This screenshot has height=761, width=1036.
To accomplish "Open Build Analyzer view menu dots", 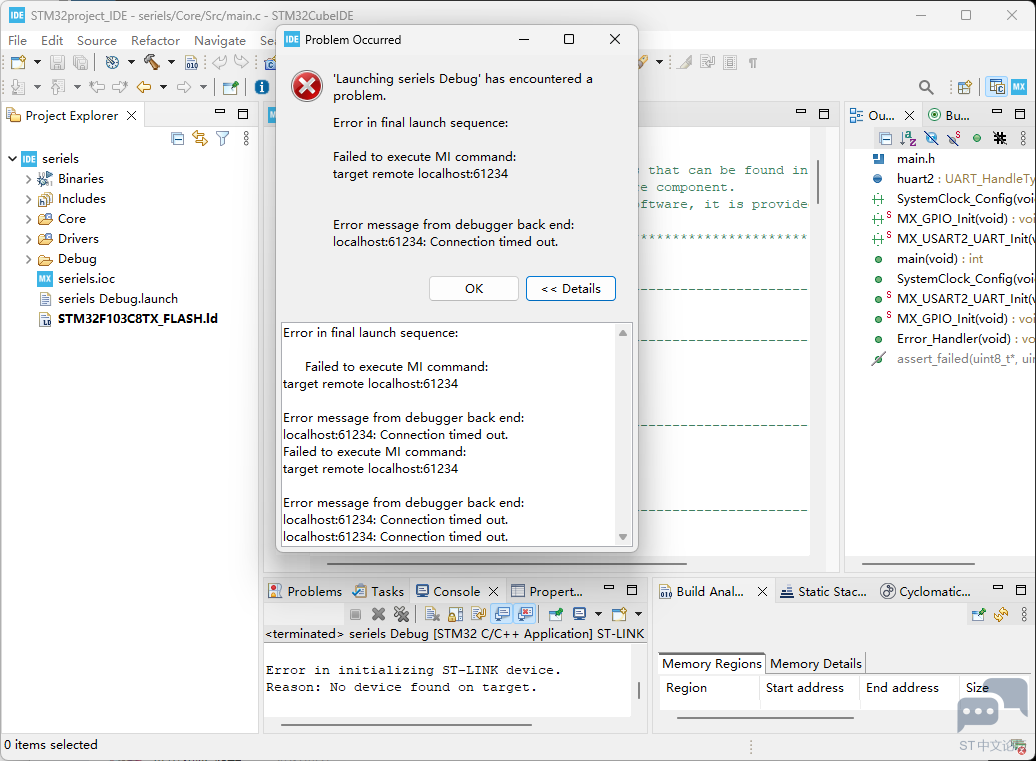I will (x=1023, y=614).
